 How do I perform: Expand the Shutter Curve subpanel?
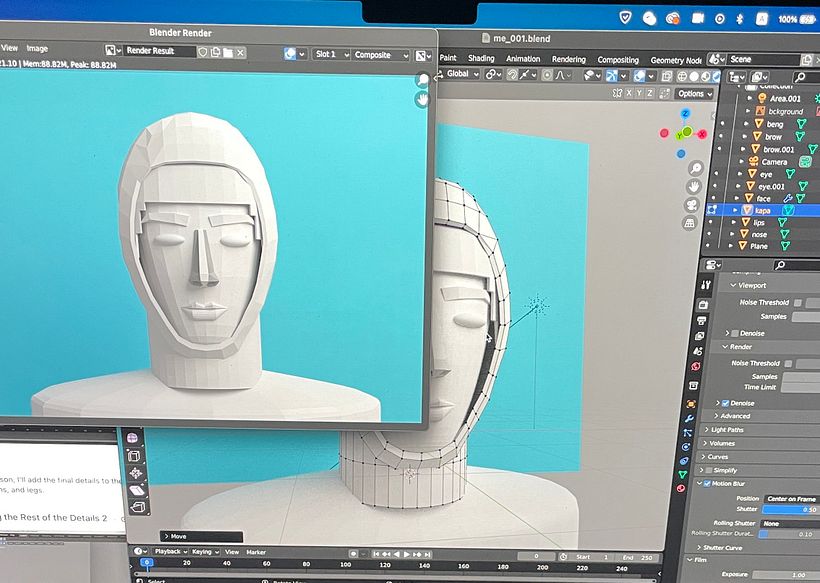[722, 548]
